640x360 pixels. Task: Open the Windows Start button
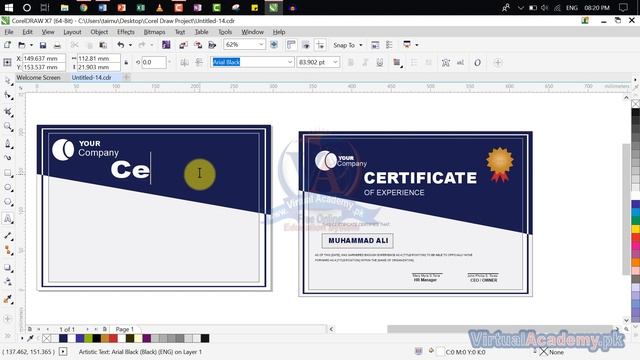coord(8,7)
